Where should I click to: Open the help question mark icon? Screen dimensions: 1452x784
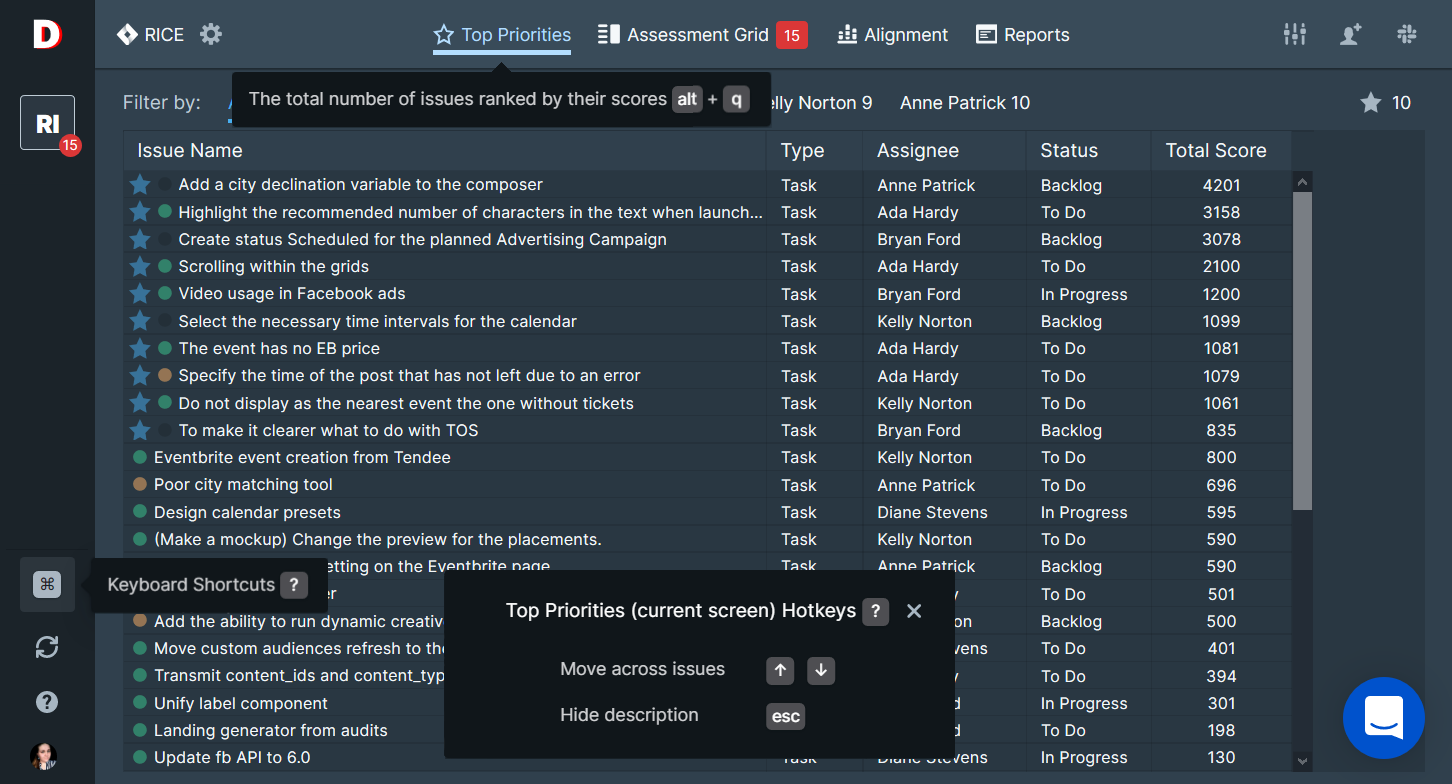pyautogui.click(x=47, y=702)
